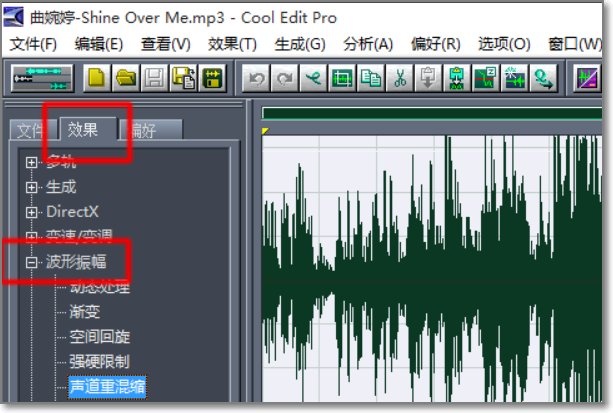This screenshot has height=413, width=613.
Task: Expand the 变速/变调 tree node
Action: coord(31,236)
